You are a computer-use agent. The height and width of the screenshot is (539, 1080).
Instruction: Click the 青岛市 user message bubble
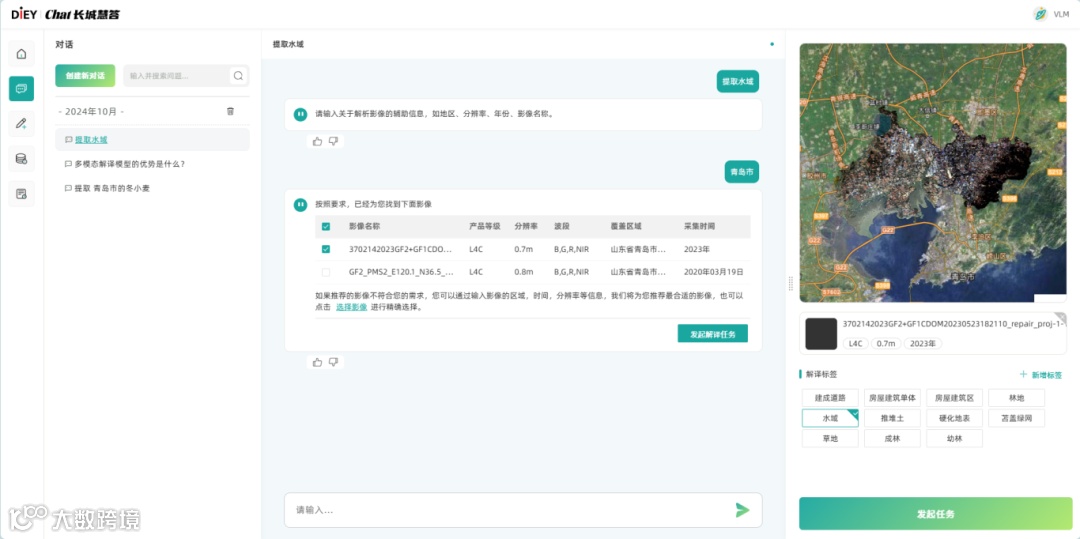pos(742,172)
